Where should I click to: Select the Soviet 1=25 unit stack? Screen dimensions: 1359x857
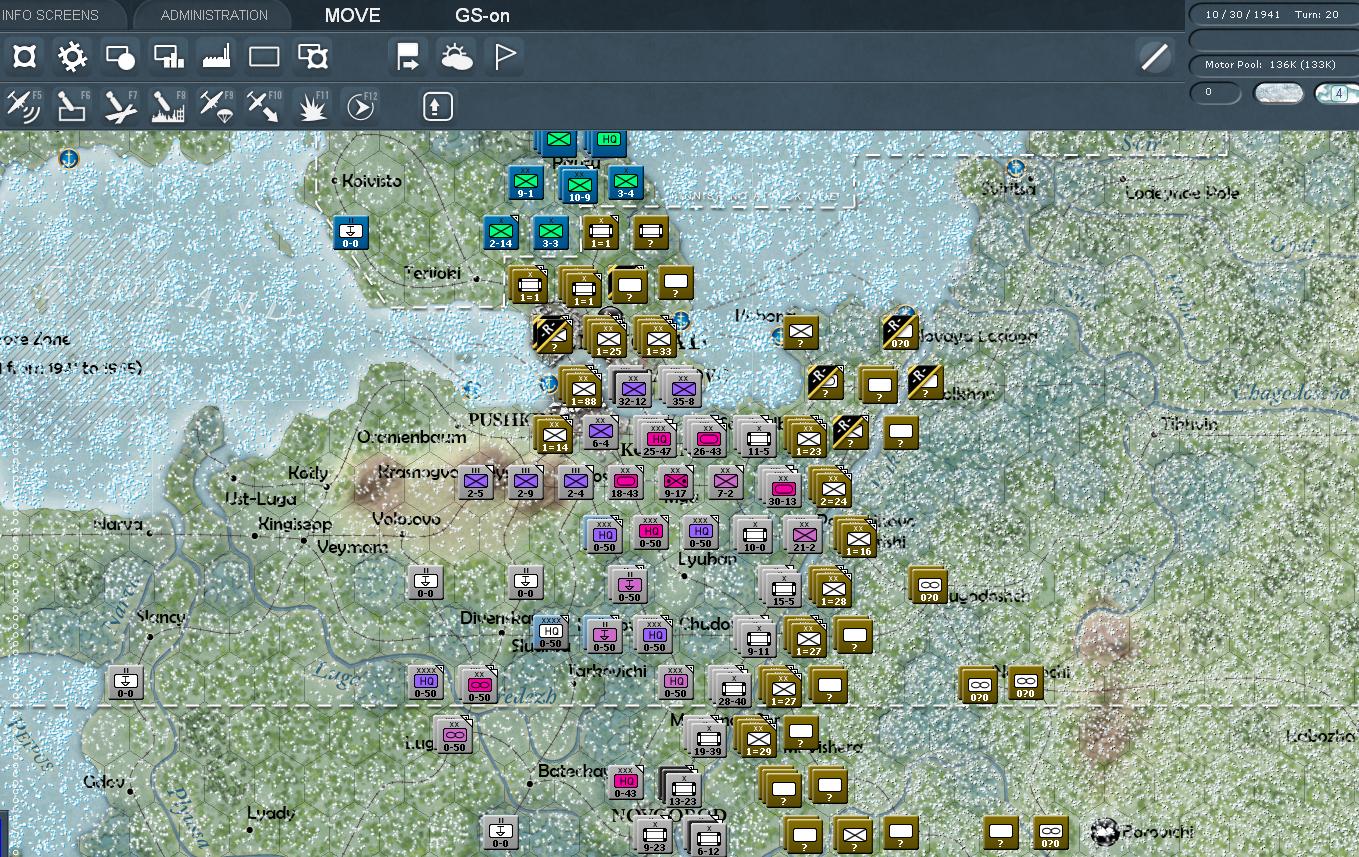point(607,338)
